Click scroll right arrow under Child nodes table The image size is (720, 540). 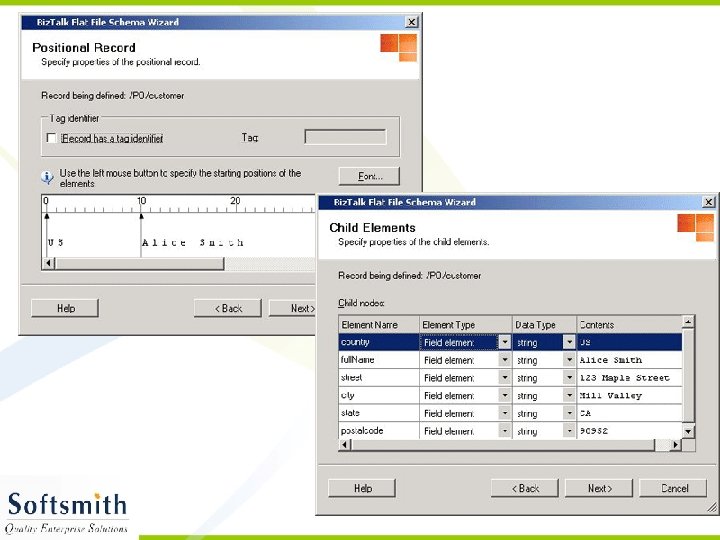[x=675, y=444]
